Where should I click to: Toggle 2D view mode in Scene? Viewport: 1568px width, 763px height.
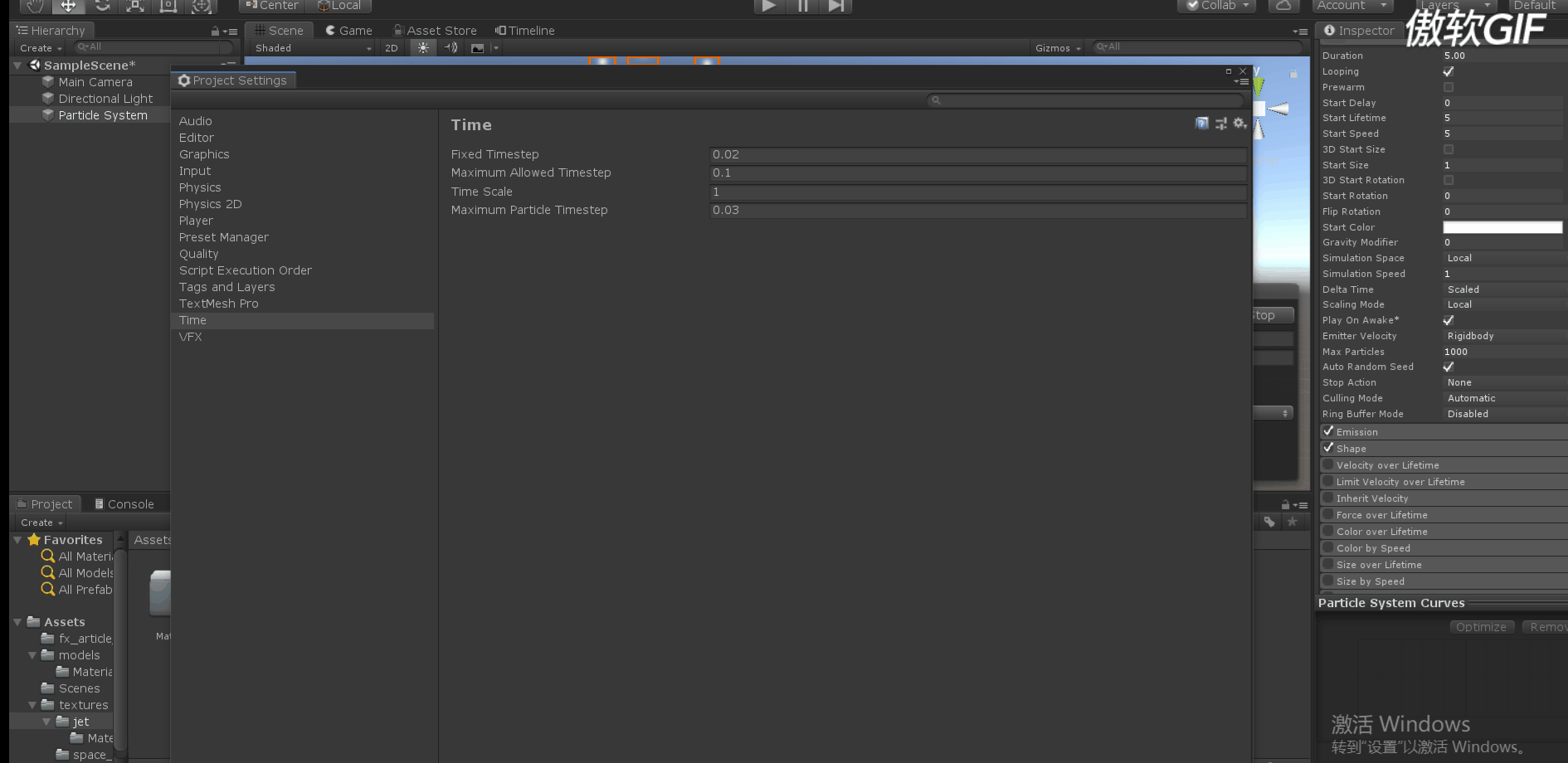tap(392, 48)
